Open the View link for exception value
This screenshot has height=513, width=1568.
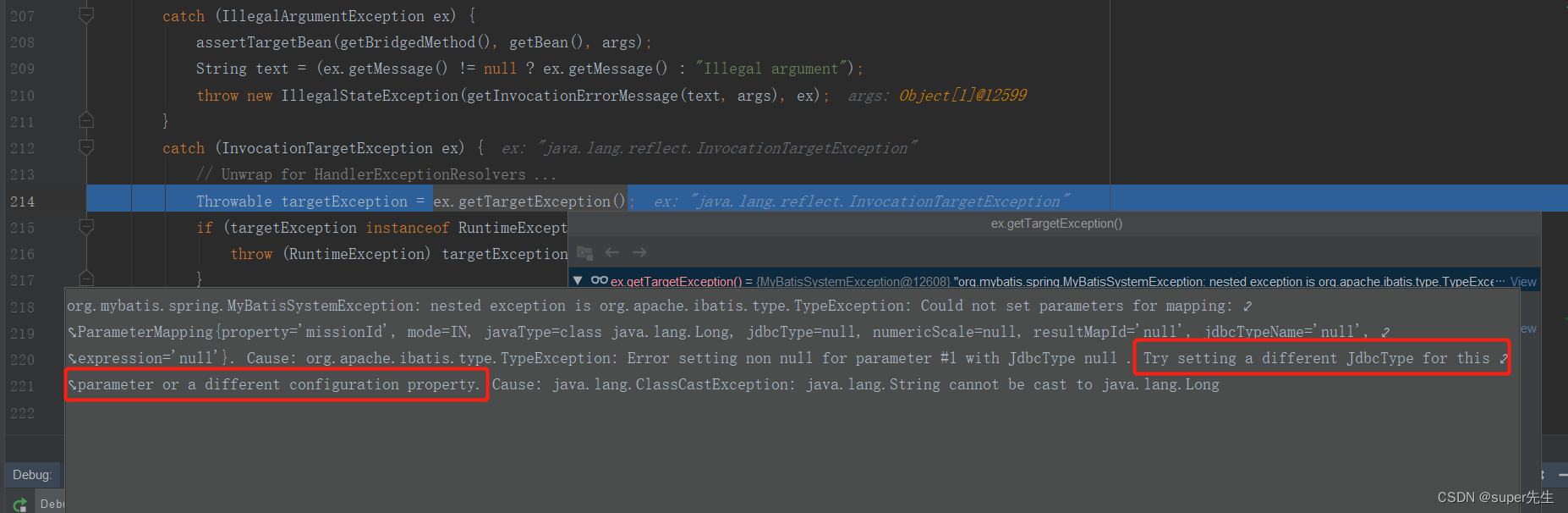click(1523, 282)
